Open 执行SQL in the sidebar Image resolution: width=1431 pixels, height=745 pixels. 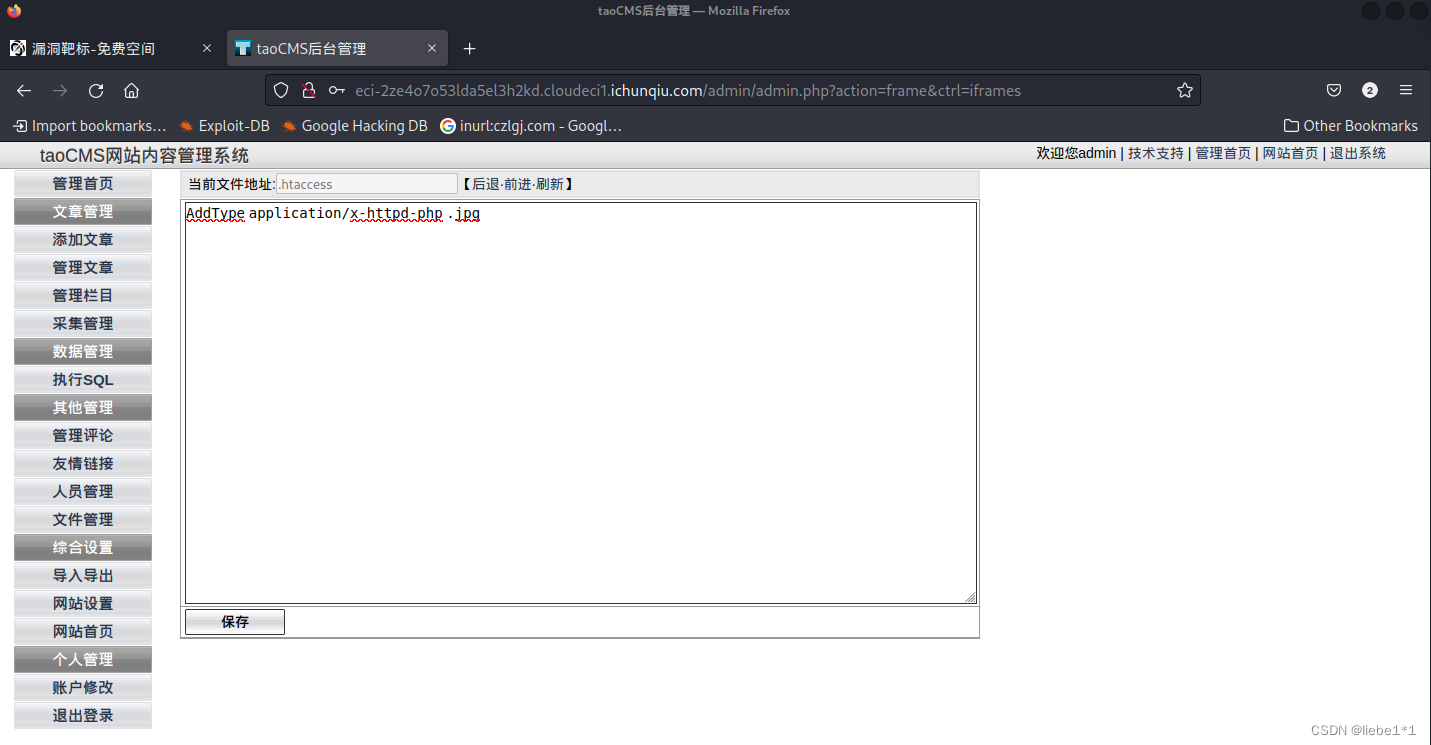coord(83,380)
